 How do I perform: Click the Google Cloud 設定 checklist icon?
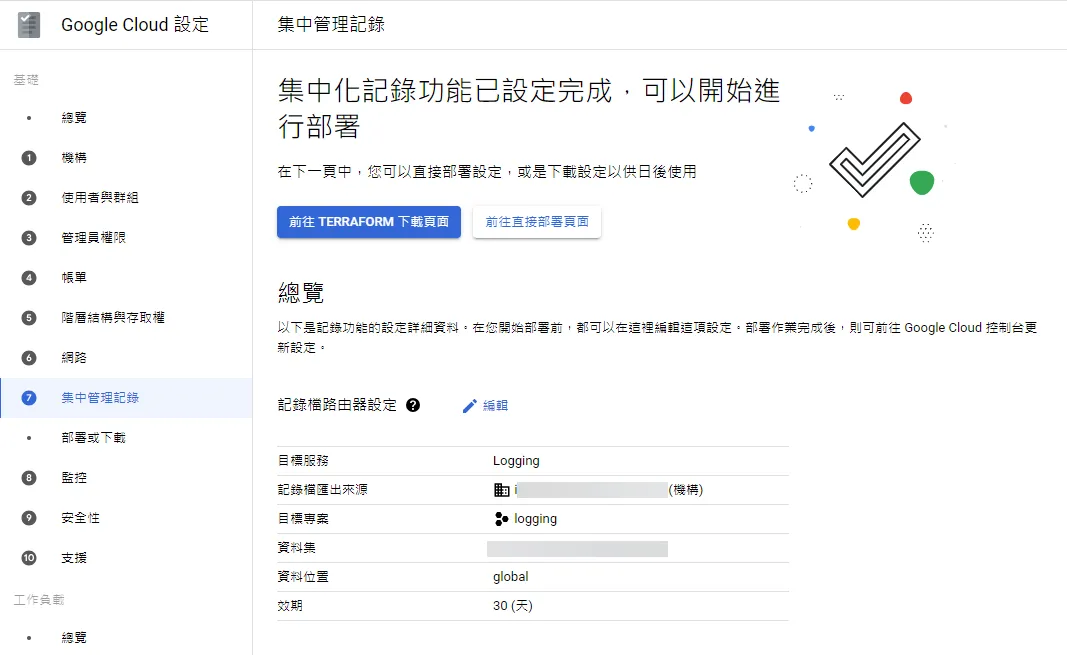[x=29, y=24]
